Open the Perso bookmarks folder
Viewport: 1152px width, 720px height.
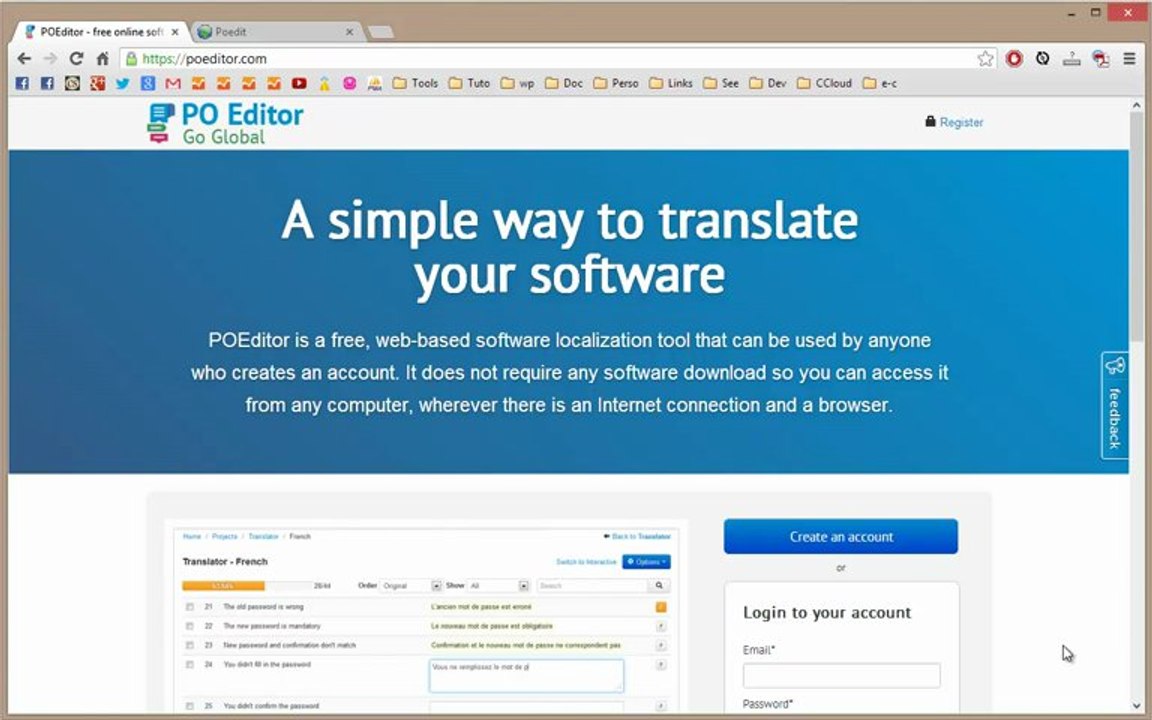click(x=616, y=83)
